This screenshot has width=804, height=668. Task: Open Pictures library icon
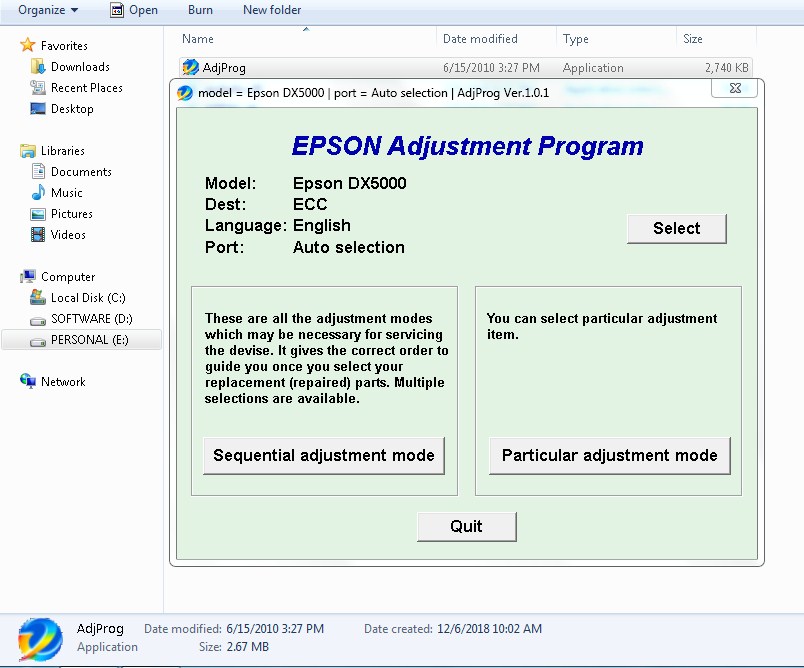click(x=38, y=214)
